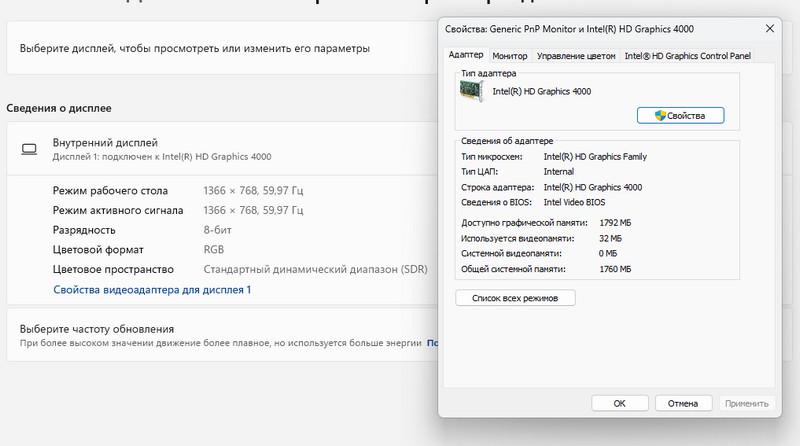Click the Применить button
This screenshot has height=446, width=800.
746,404
